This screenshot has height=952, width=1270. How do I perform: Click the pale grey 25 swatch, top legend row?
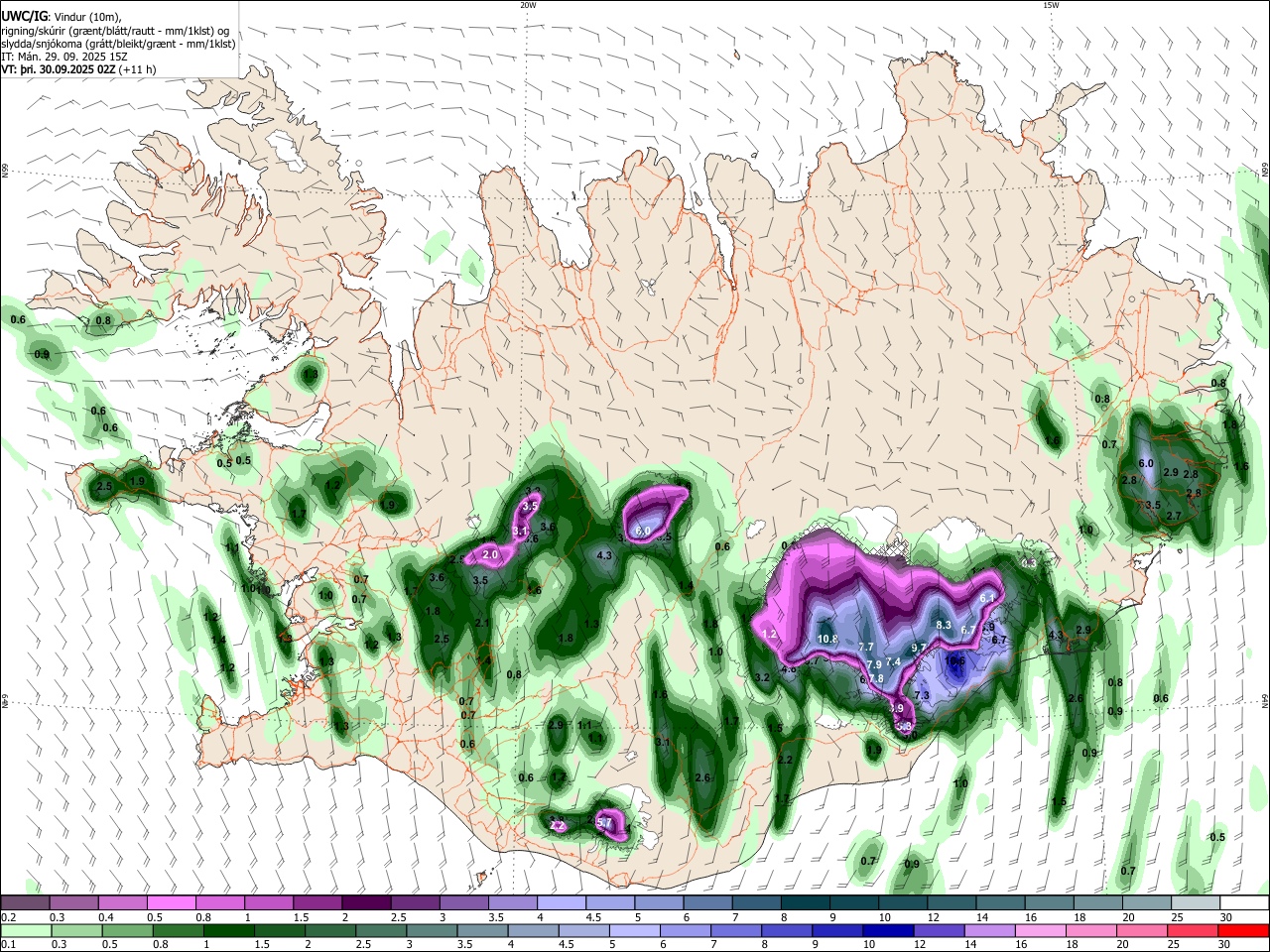(x=1196, y=902)
